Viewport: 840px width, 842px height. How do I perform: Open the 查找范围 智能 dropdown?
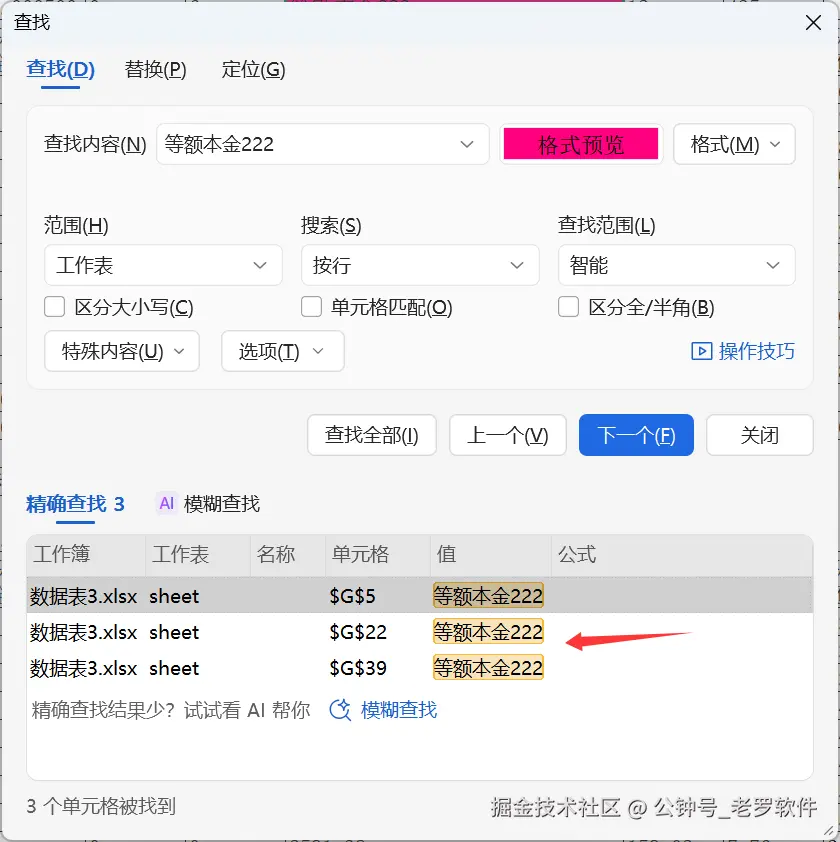coord(676,265)
